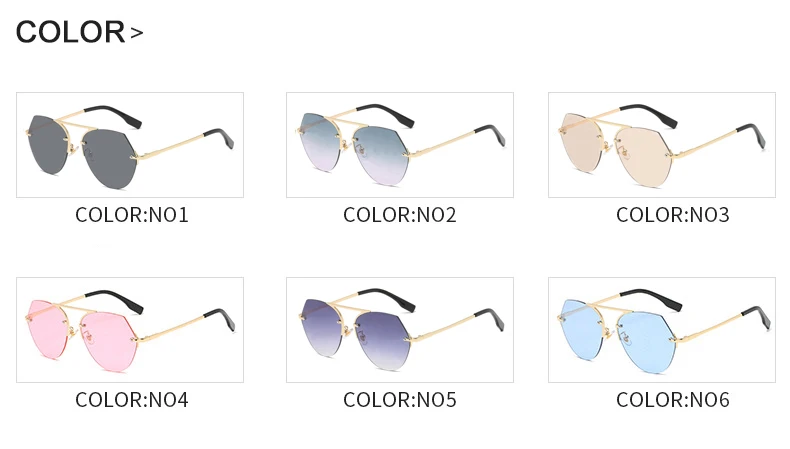Click the COLOR:NO4 label
The height and width of the screenshot is (449, 790).
131,400
